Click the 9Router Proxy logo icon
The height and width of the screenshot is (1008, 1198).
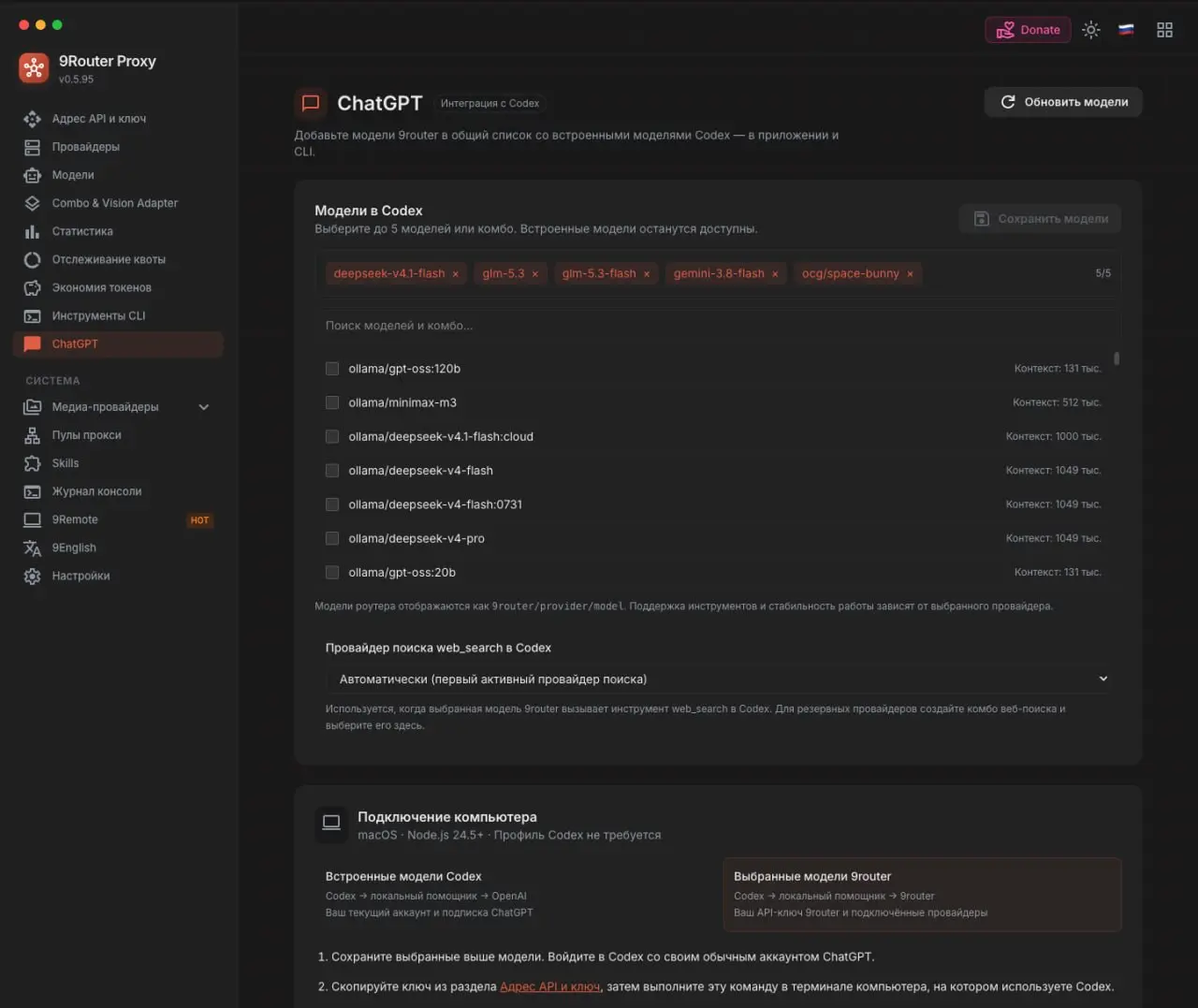tap(34, 68)
